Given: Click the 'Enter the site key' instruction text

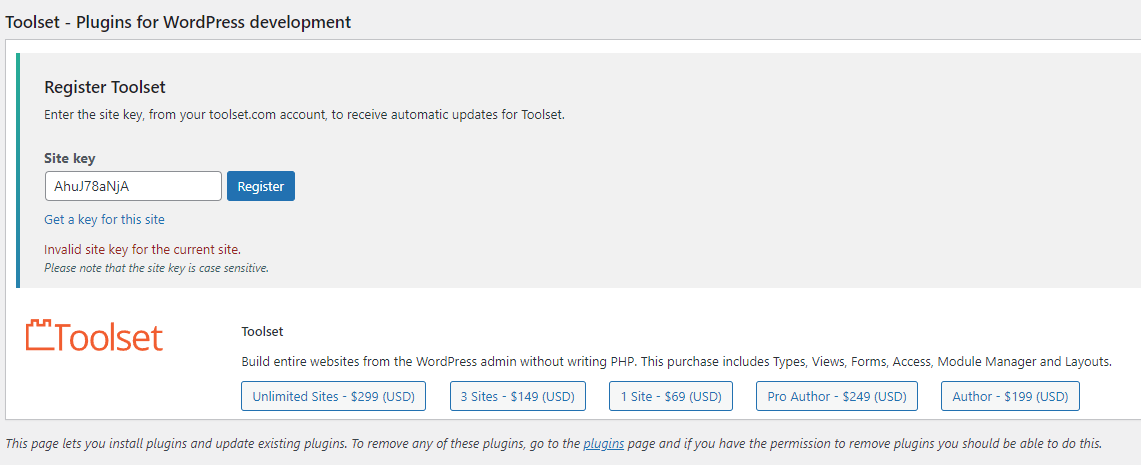Looking at the screenshot, I should [304, 114].
